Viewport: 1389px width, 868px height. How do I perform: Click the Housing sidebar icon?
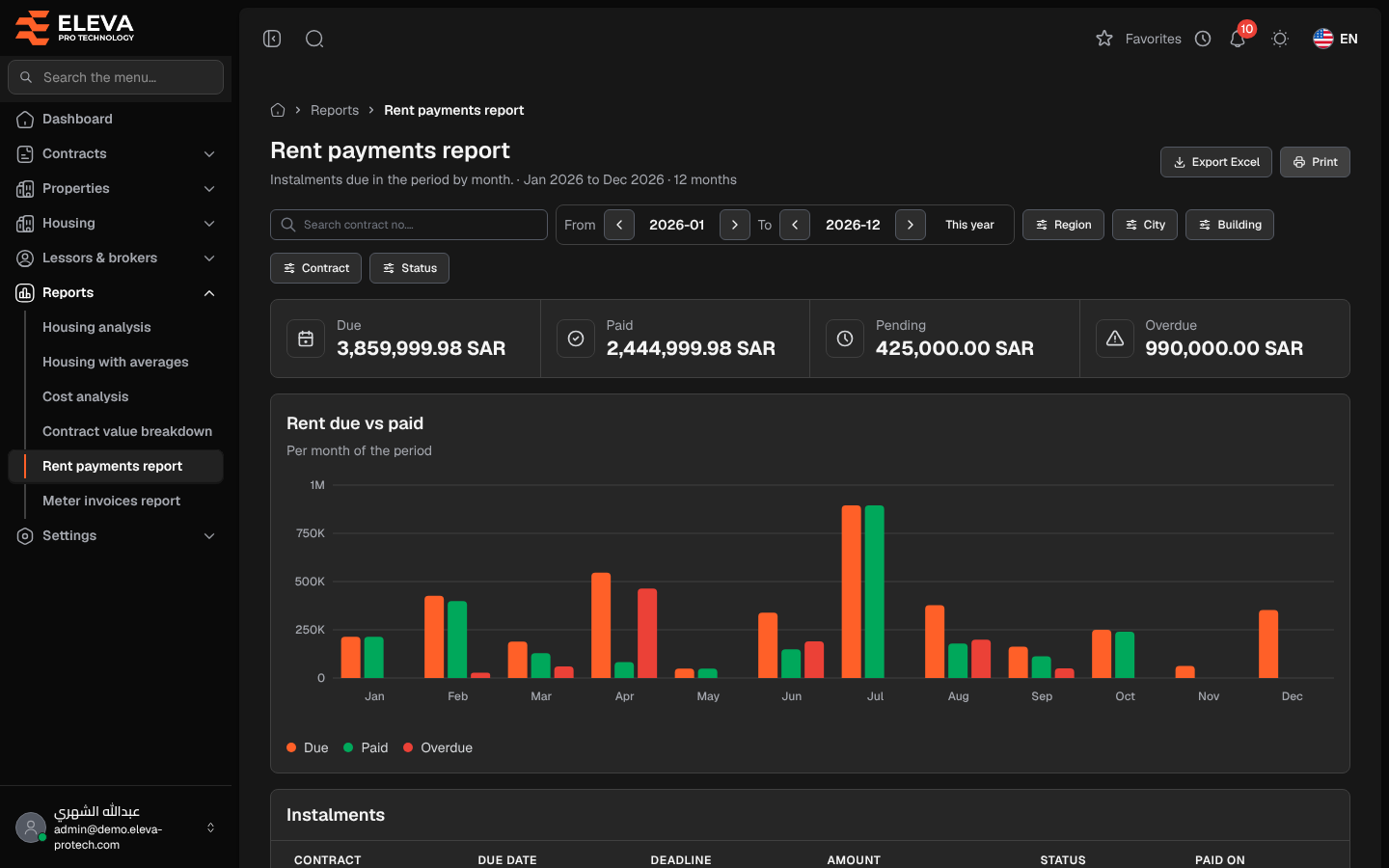pos(25,224)
